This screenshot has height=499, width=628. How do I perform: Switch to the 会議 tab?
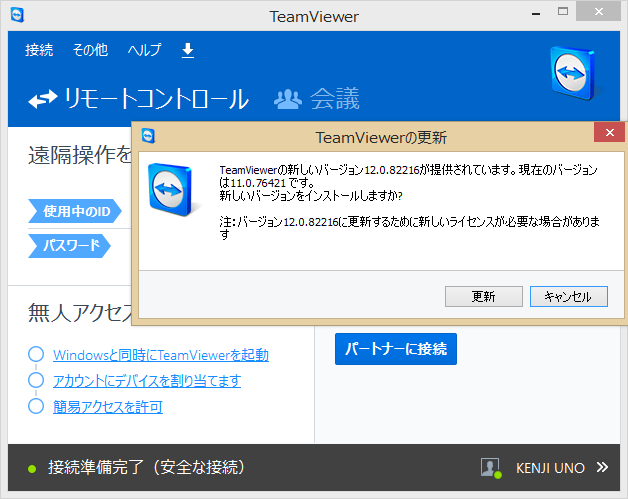[x=317, y=99]
